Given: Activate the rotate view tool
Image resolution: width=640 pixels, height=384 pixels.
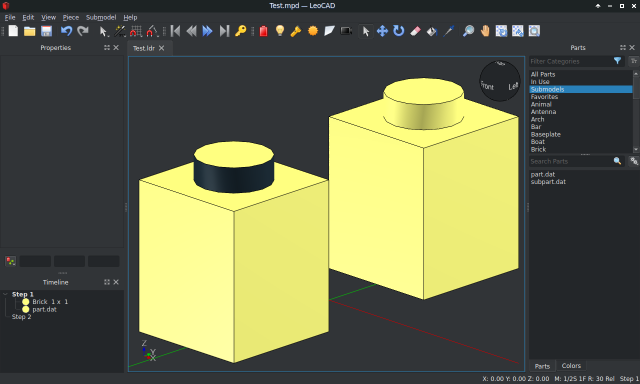Looking at the screenshot, I should [x=501, y=31].
